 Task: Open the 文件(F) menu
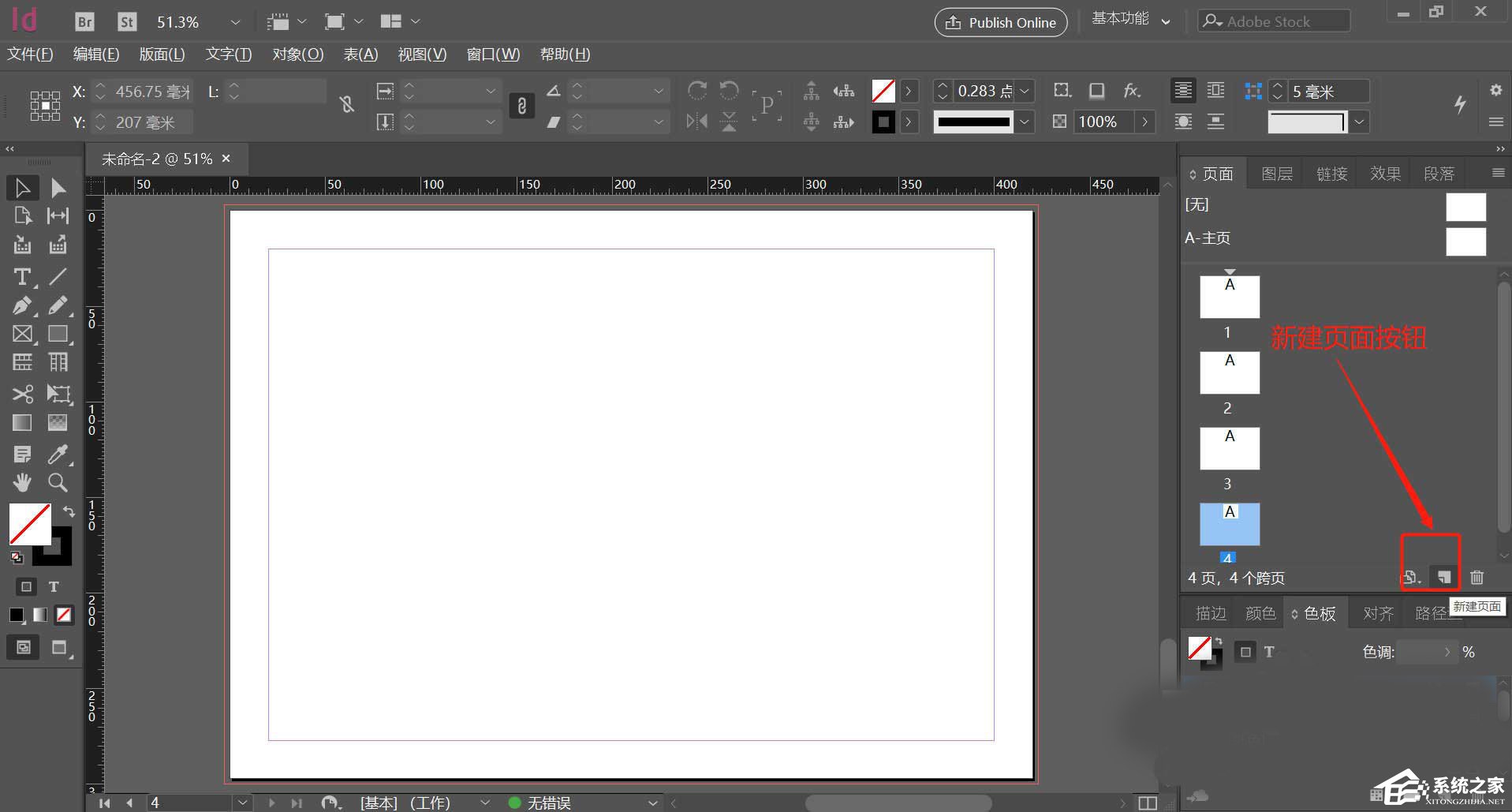[30, 54]
